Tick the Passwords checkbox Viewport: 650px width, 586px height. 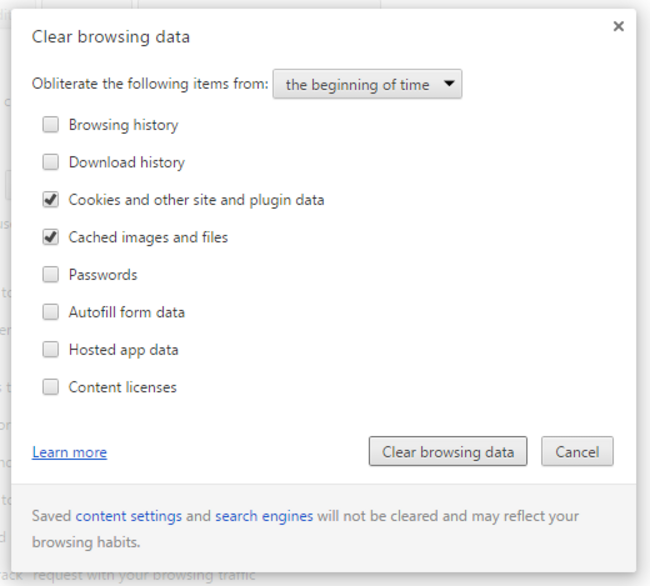(51, 274)
